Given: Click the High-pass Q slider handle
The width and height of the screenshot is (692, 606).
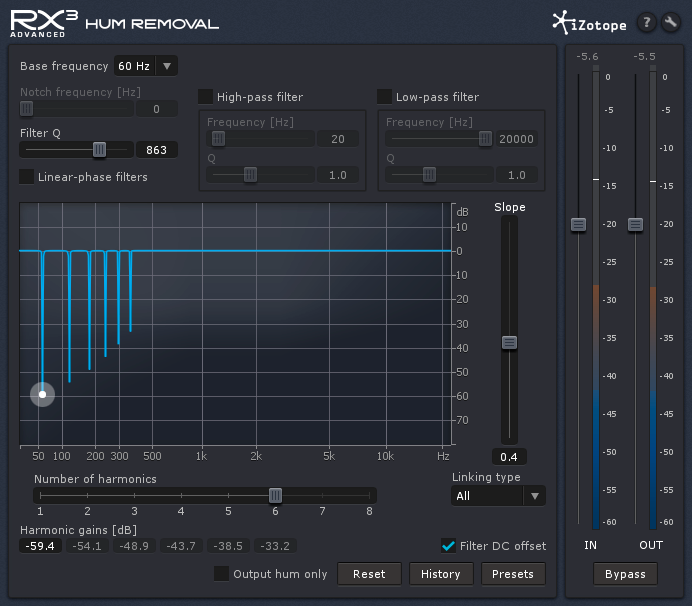Looking at the screenshot, I should (250, 175).
